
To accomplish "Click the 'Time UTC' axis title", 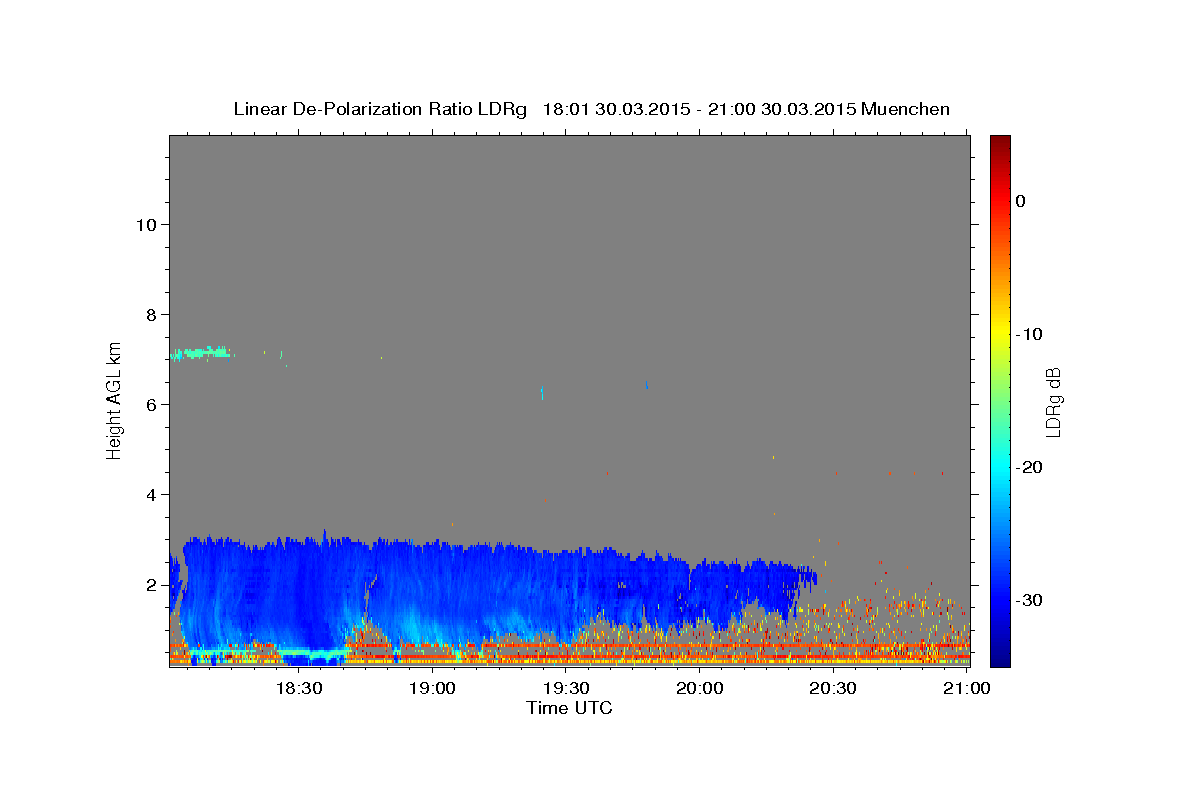I will tap(569, 708).
